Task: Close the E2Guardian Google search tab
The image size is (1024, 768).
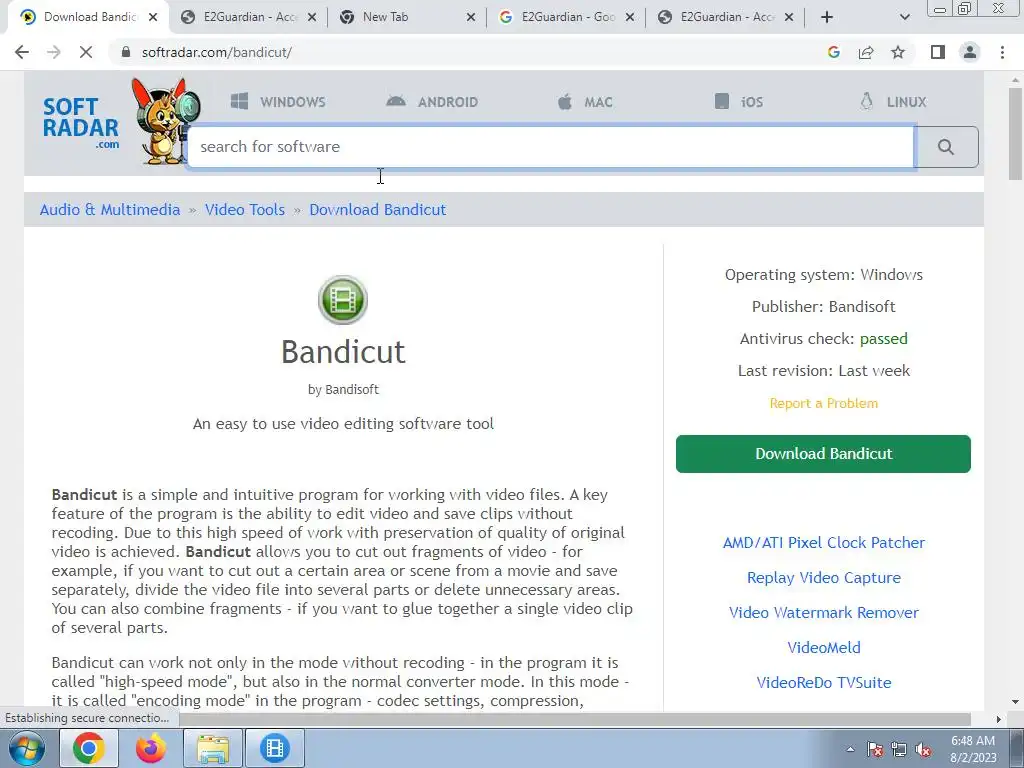Action: [x=630, y=17]
